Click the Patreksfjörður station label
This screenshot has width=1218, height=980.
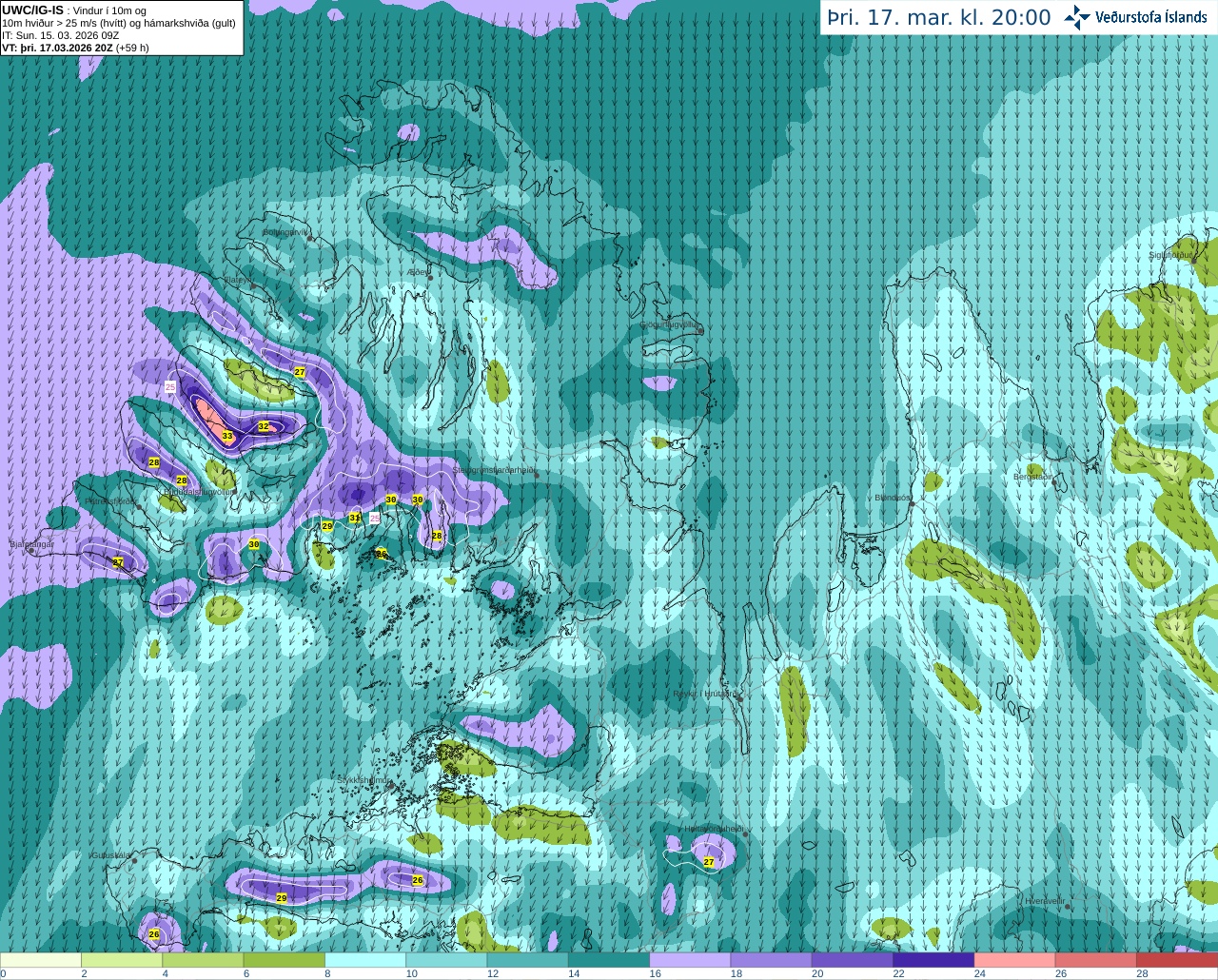point(110,500)
